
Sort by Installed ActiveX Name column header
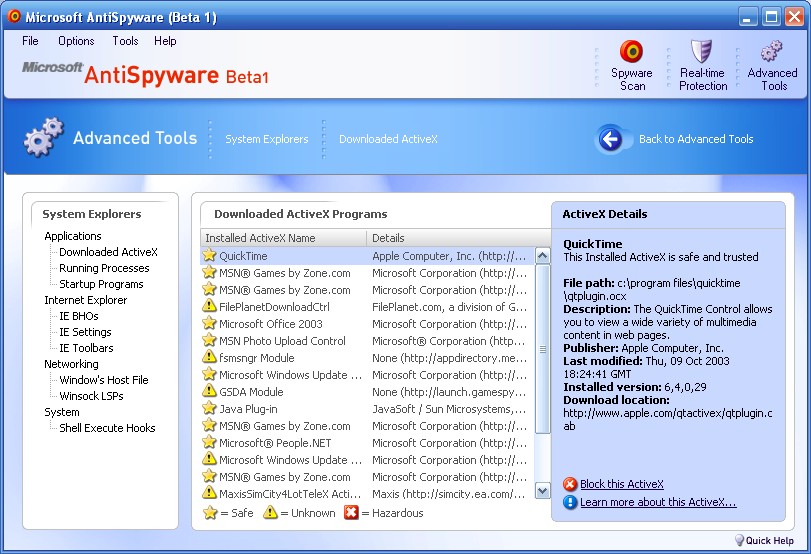283,238
